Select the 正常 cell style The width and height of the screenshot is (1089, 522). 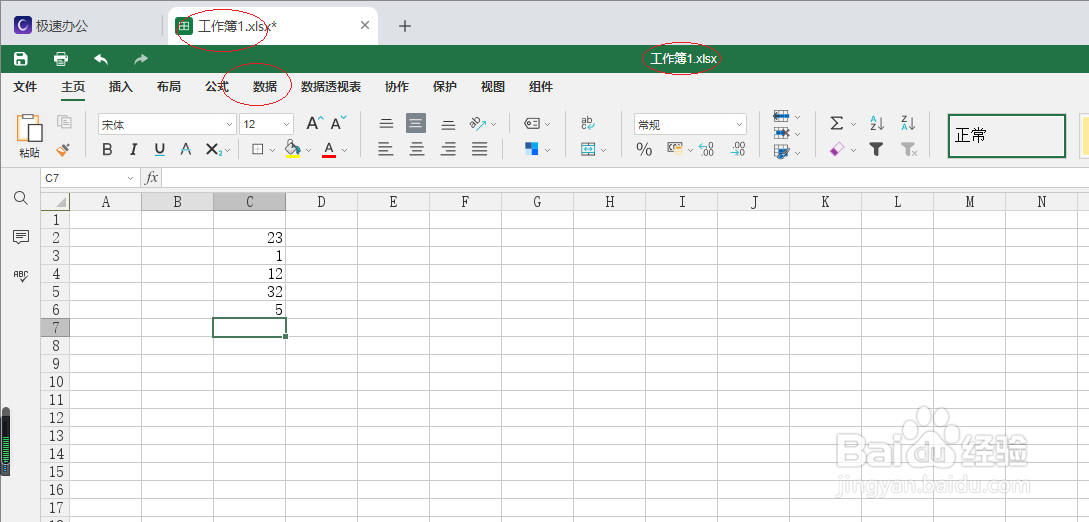coord(1006,136)
